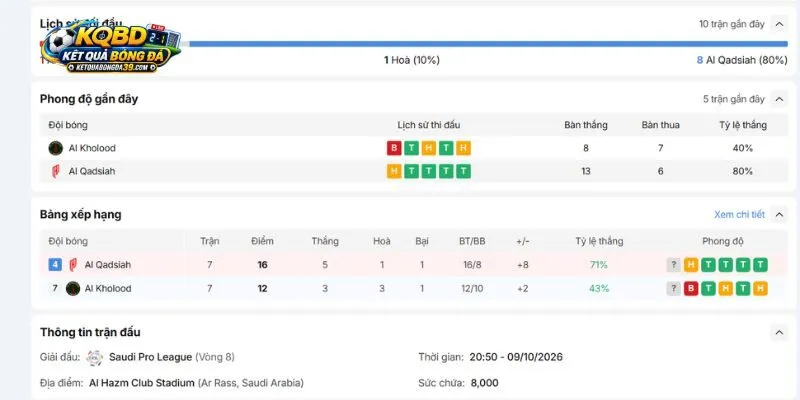Viewport: 800px width, 400px height.
Task: Click the green 71% win rate
Action: click(x=599, y=265)
